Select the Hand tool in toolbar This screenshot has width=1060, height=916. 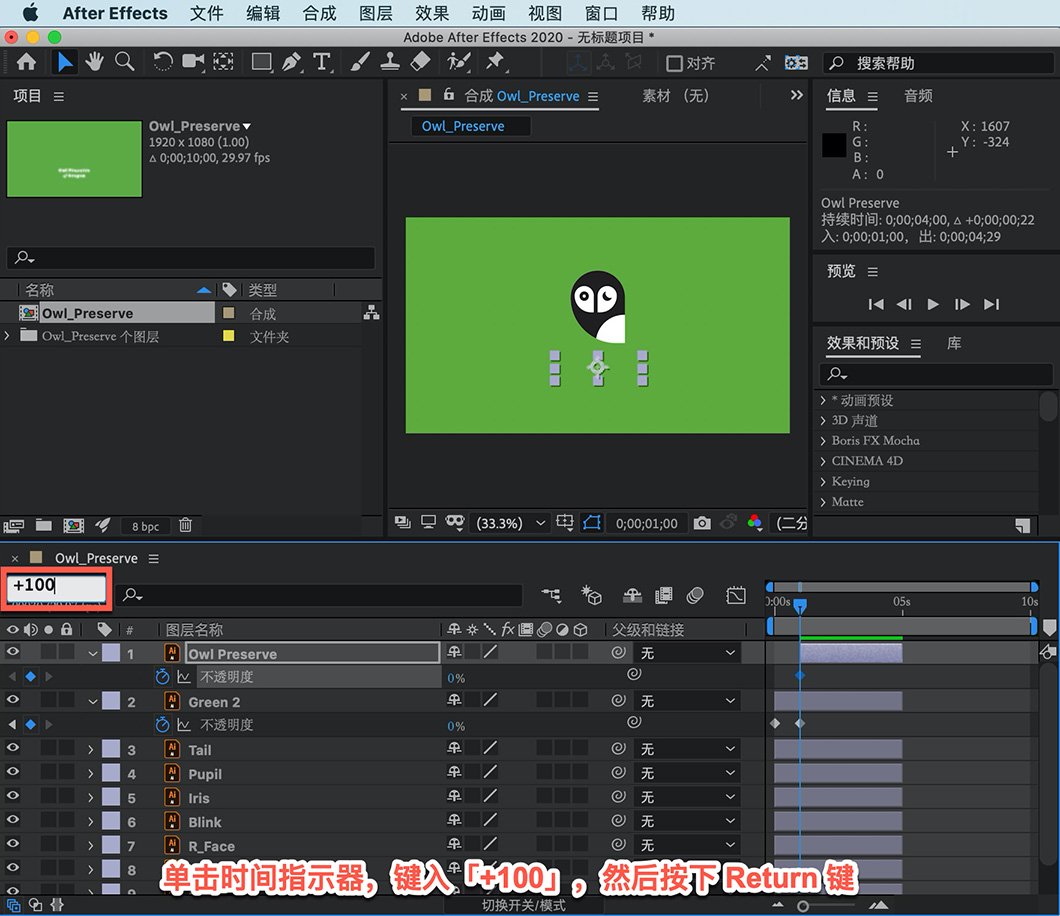click(x=94, y=62)
